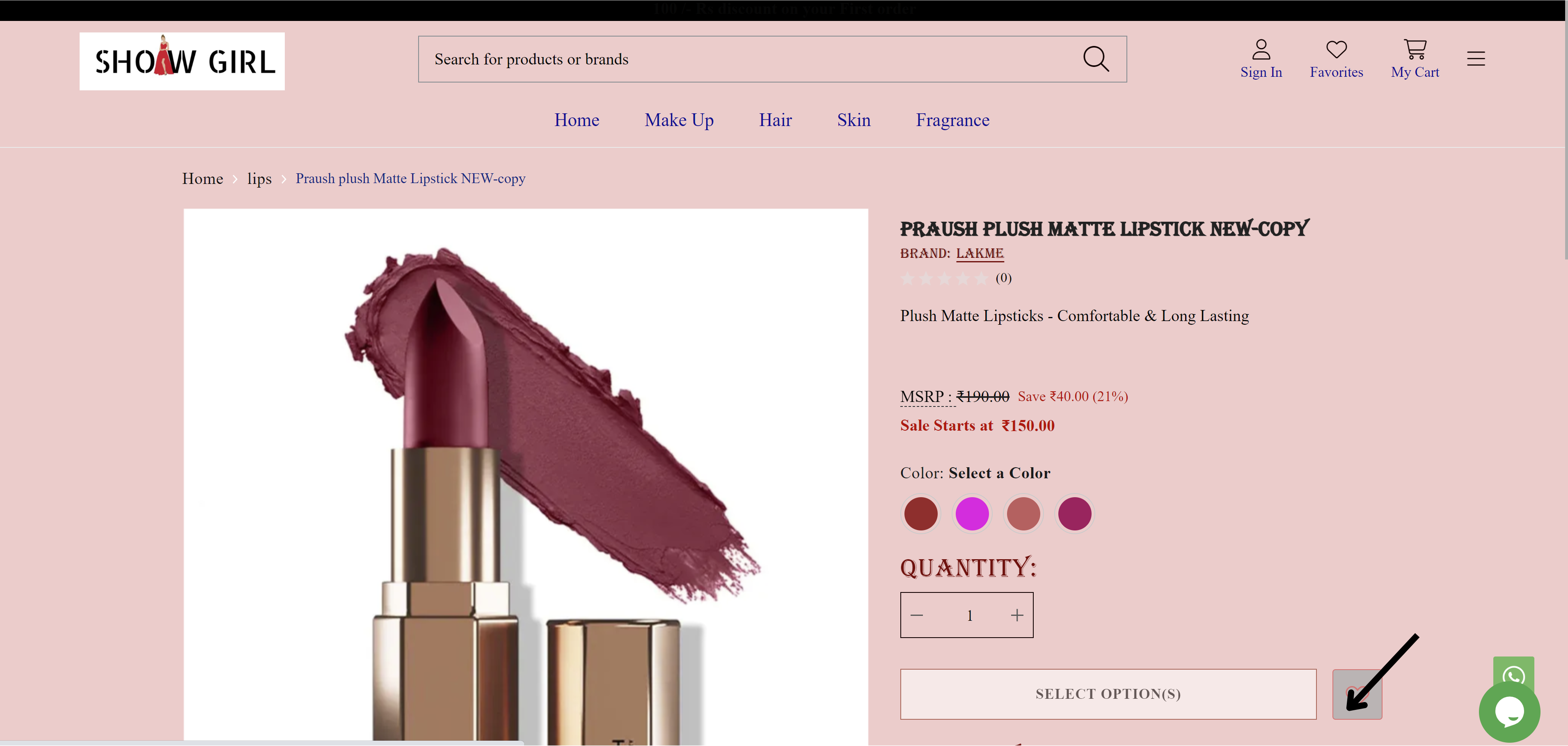Screen dimensions: 1568x746
Task: Open Fragrance menu
Action: tap(952, 120)
